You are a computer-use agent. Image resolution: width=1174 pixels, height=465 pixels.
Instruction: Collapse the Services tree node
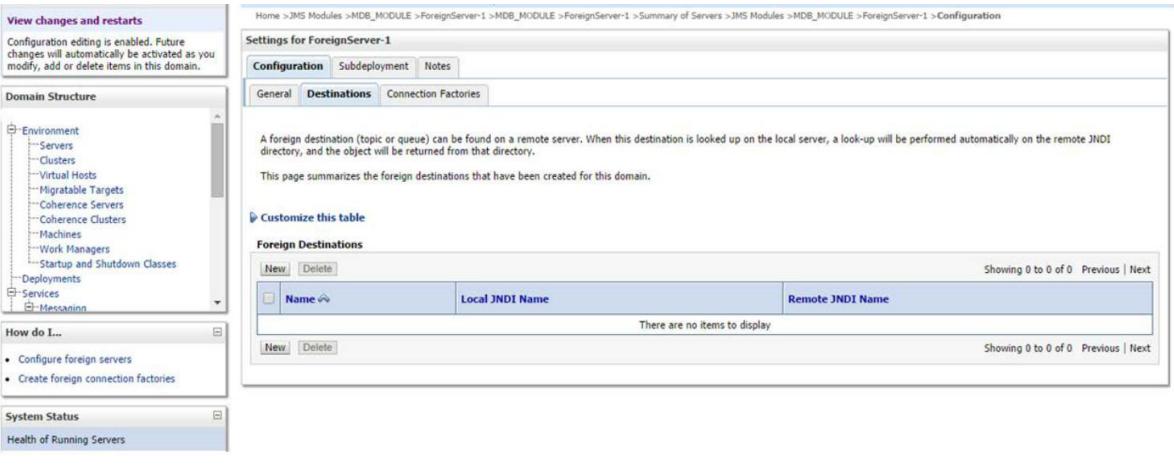point(12,294)
